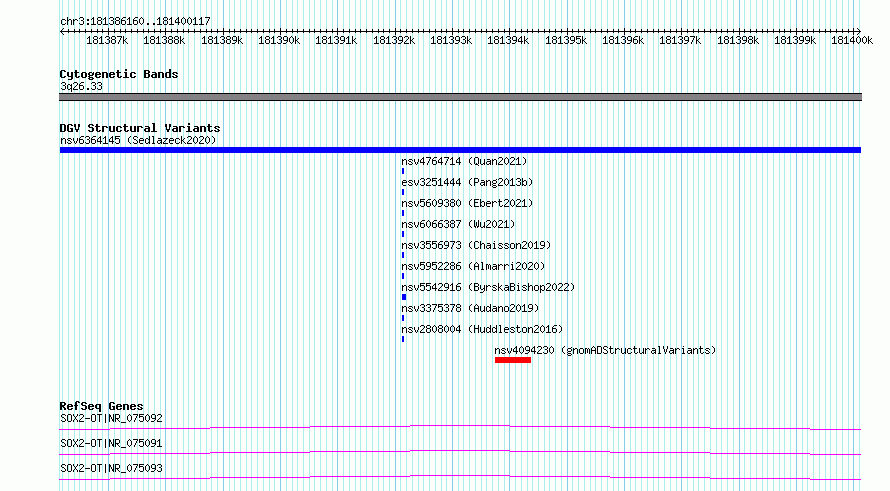Select the long blue nsv6364145 variant bar
The image size is (890, 491).
[460, 150]
